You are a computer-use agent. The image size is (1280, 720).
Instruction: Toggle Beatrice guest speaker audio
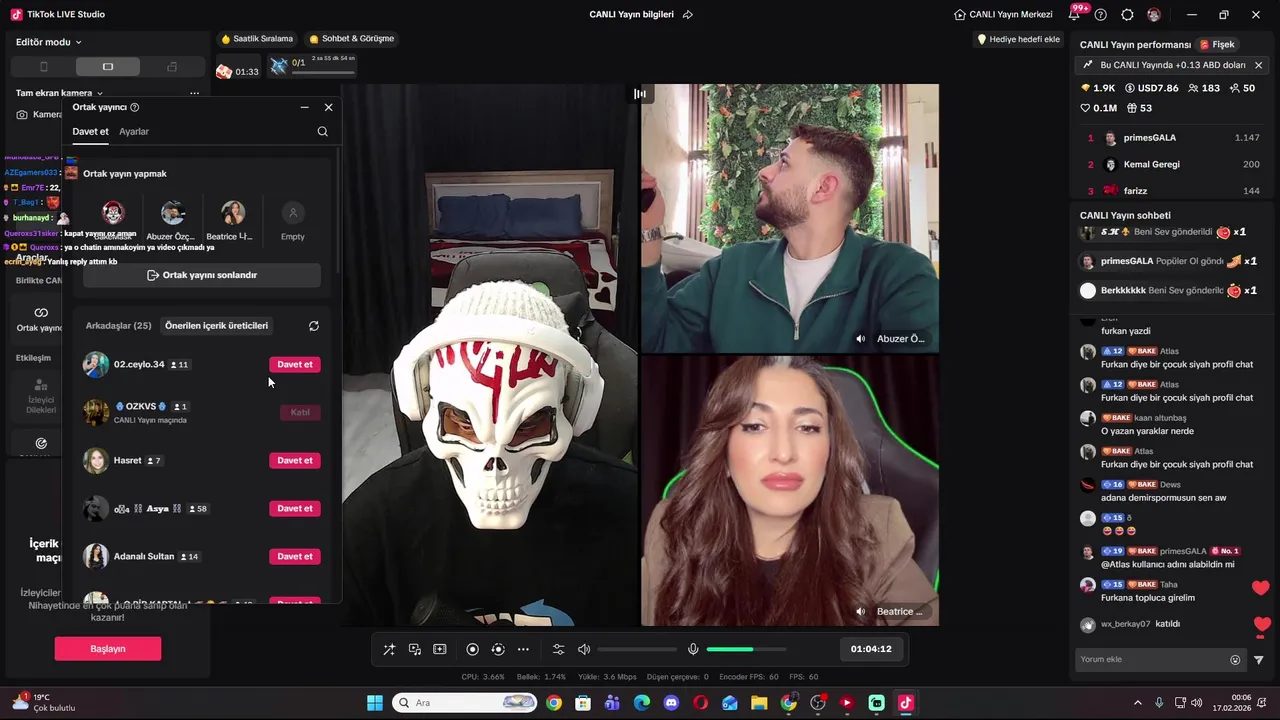point(860,611)
